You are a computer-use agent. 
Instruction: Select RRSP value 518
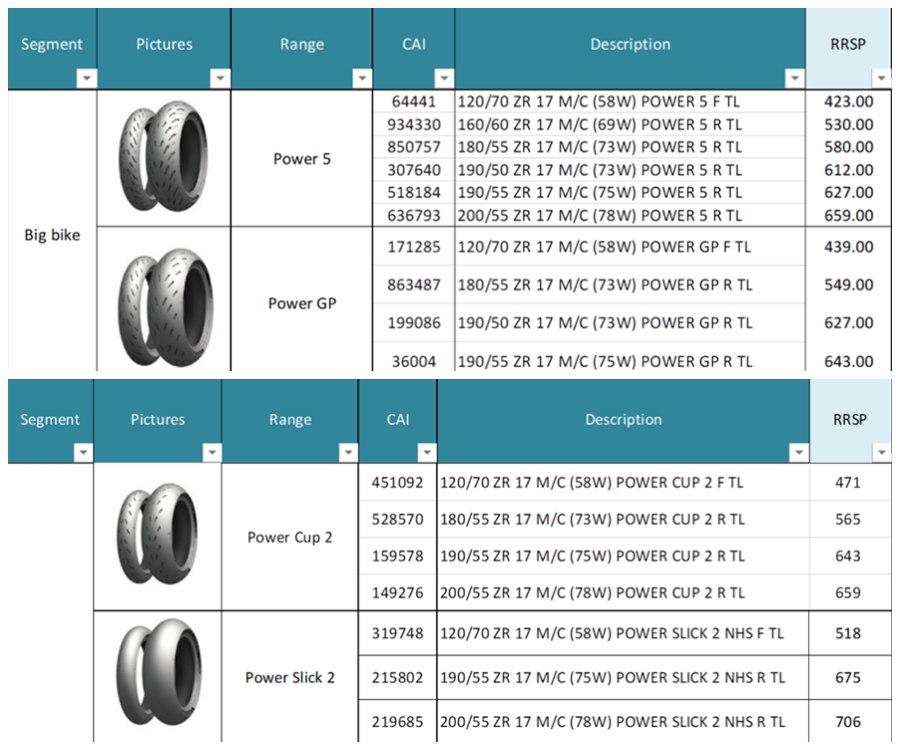(x=848, y=633)
